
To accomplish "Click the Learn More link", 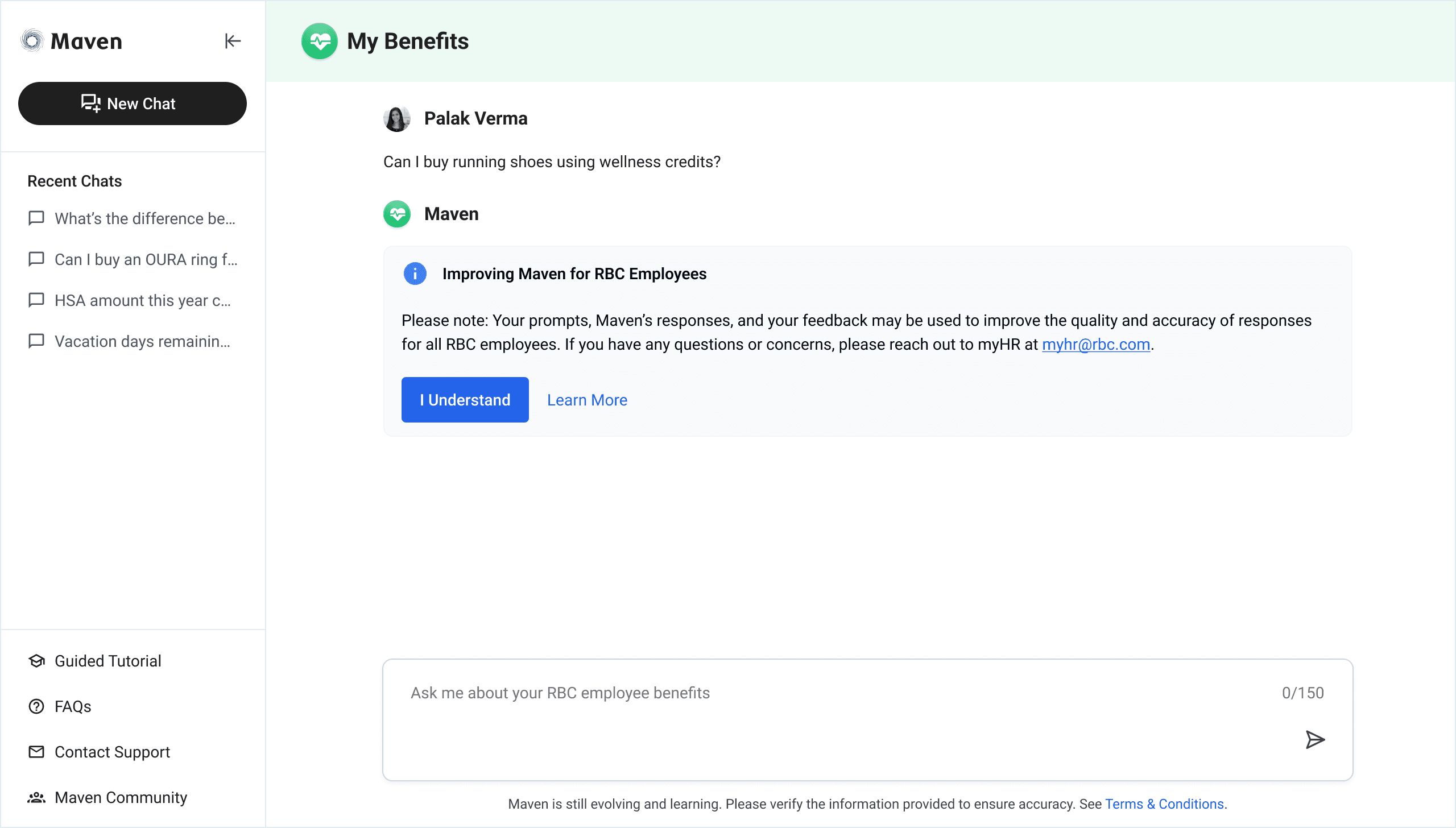I will (587, 400).
